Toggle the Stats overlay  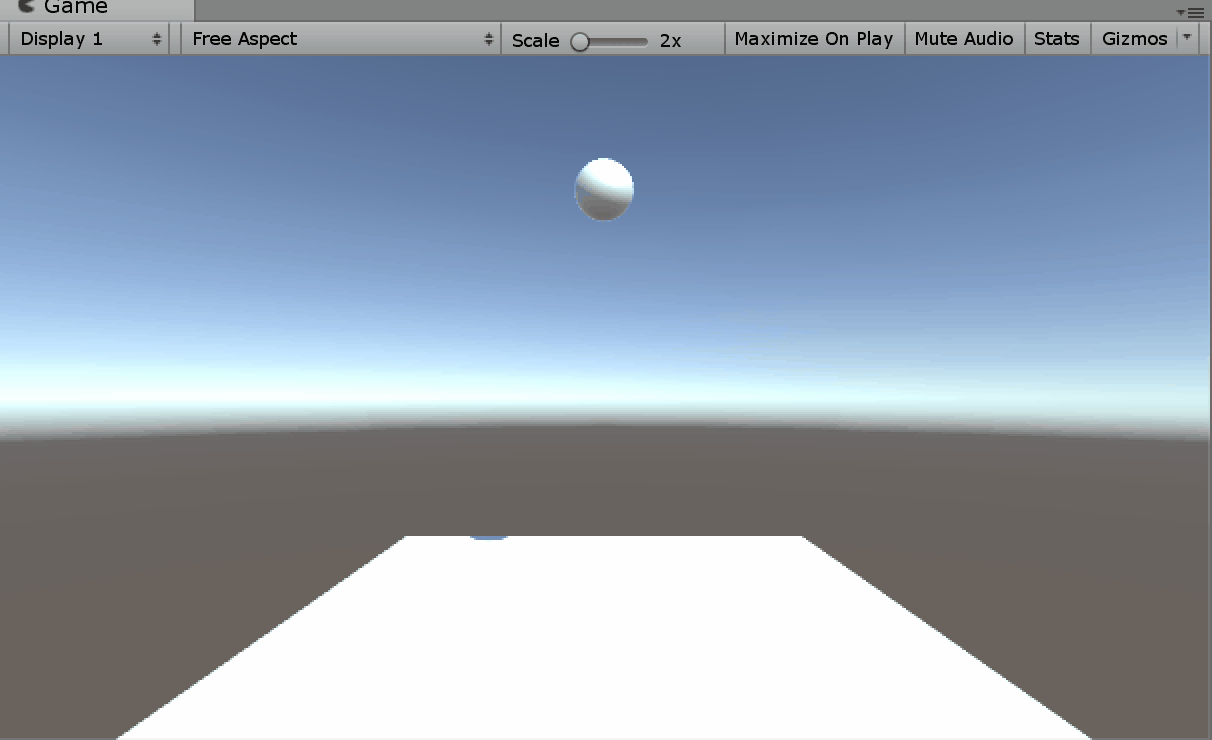(x=1056, y=39)
